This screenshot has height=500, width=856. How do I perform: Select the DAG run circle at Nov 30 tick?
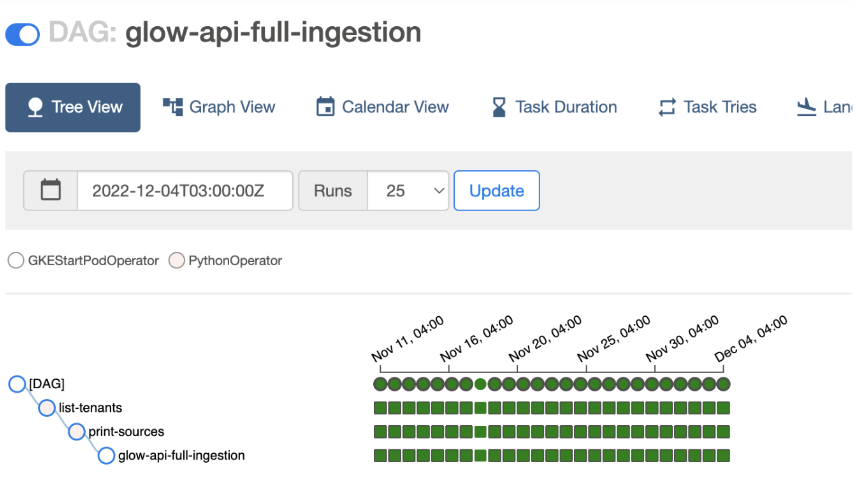[x=652, y=384]
